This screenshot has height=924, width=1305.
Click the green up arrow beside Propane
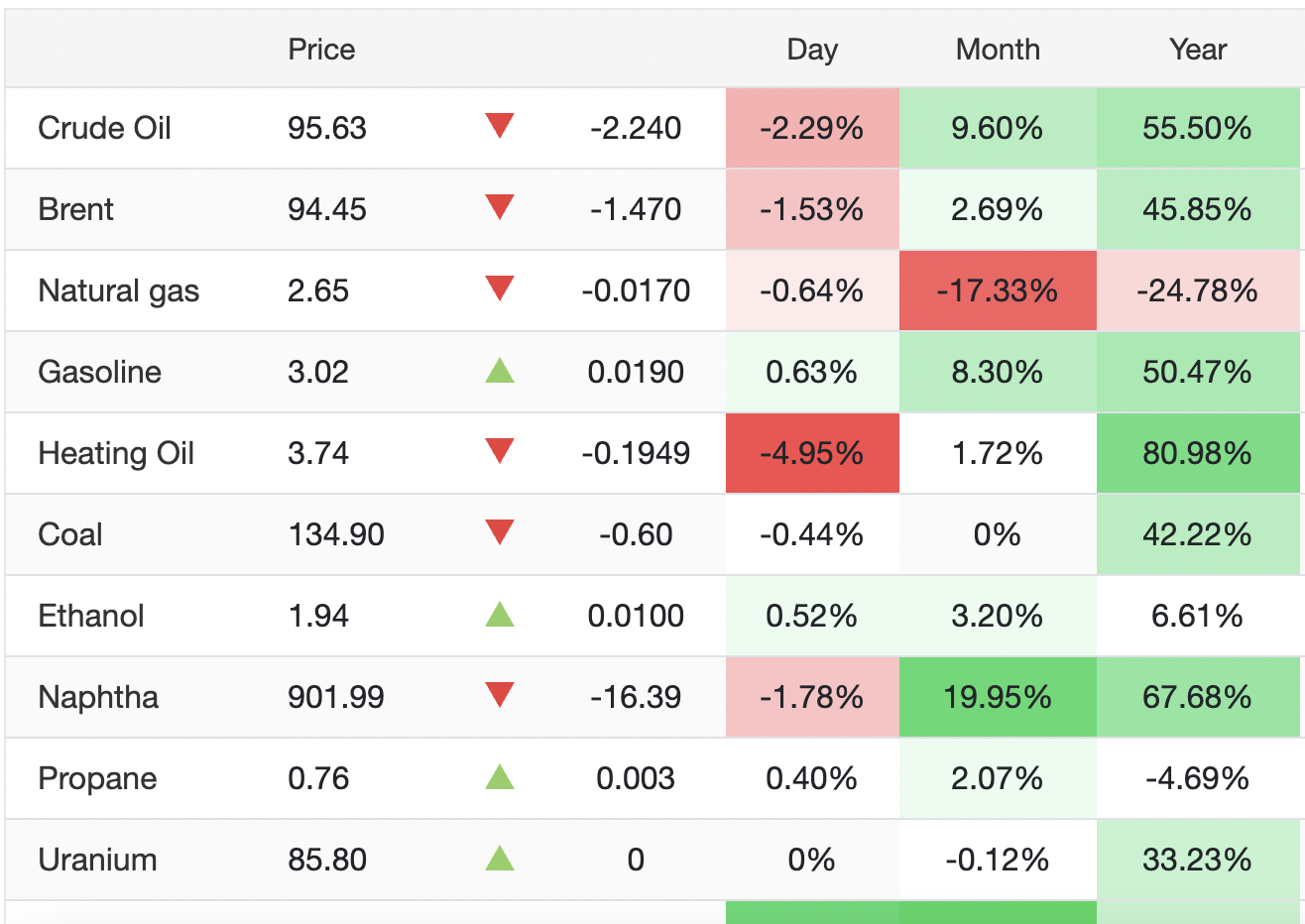point(500,777)
